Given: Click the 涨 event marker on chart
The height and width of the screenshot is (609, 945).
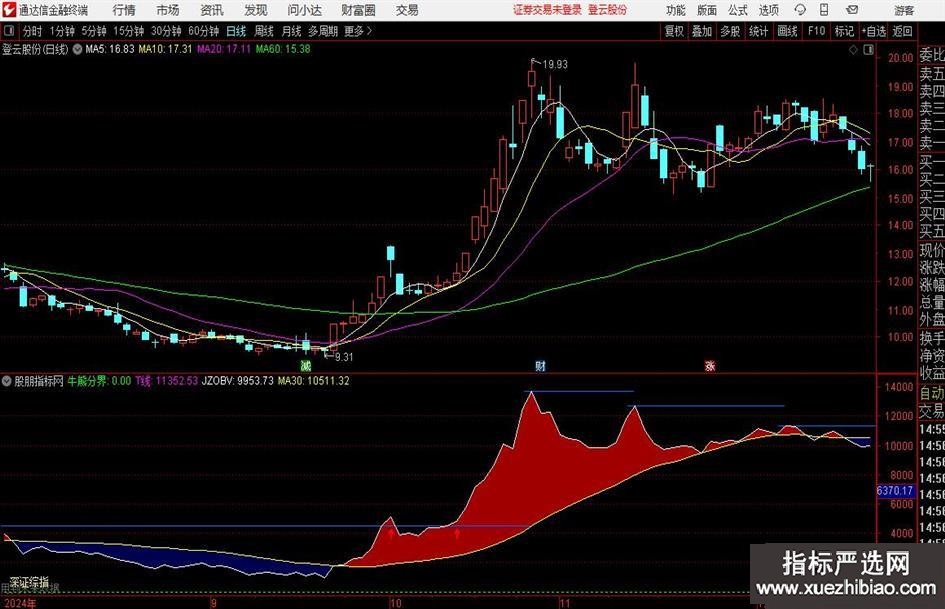Looking at the screenshot, I should click(x=710, y=365).
